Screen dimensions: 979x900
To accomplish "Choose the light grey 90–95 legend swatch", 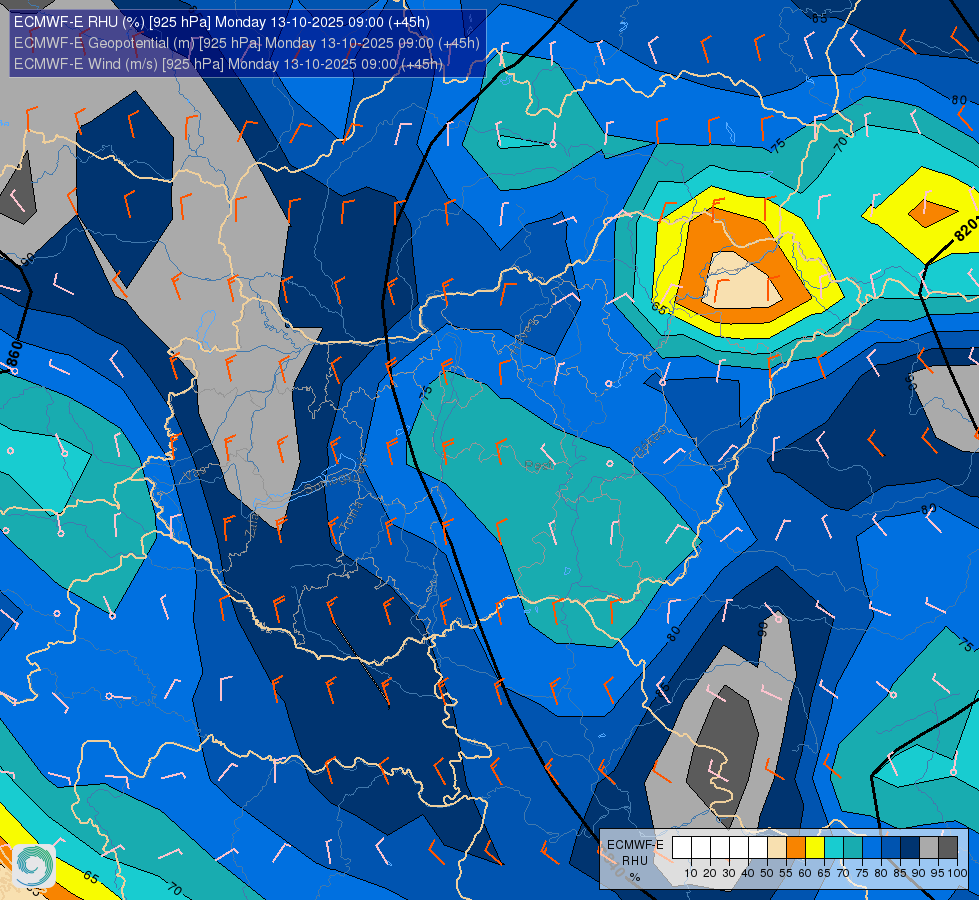I will coord(929,848).
